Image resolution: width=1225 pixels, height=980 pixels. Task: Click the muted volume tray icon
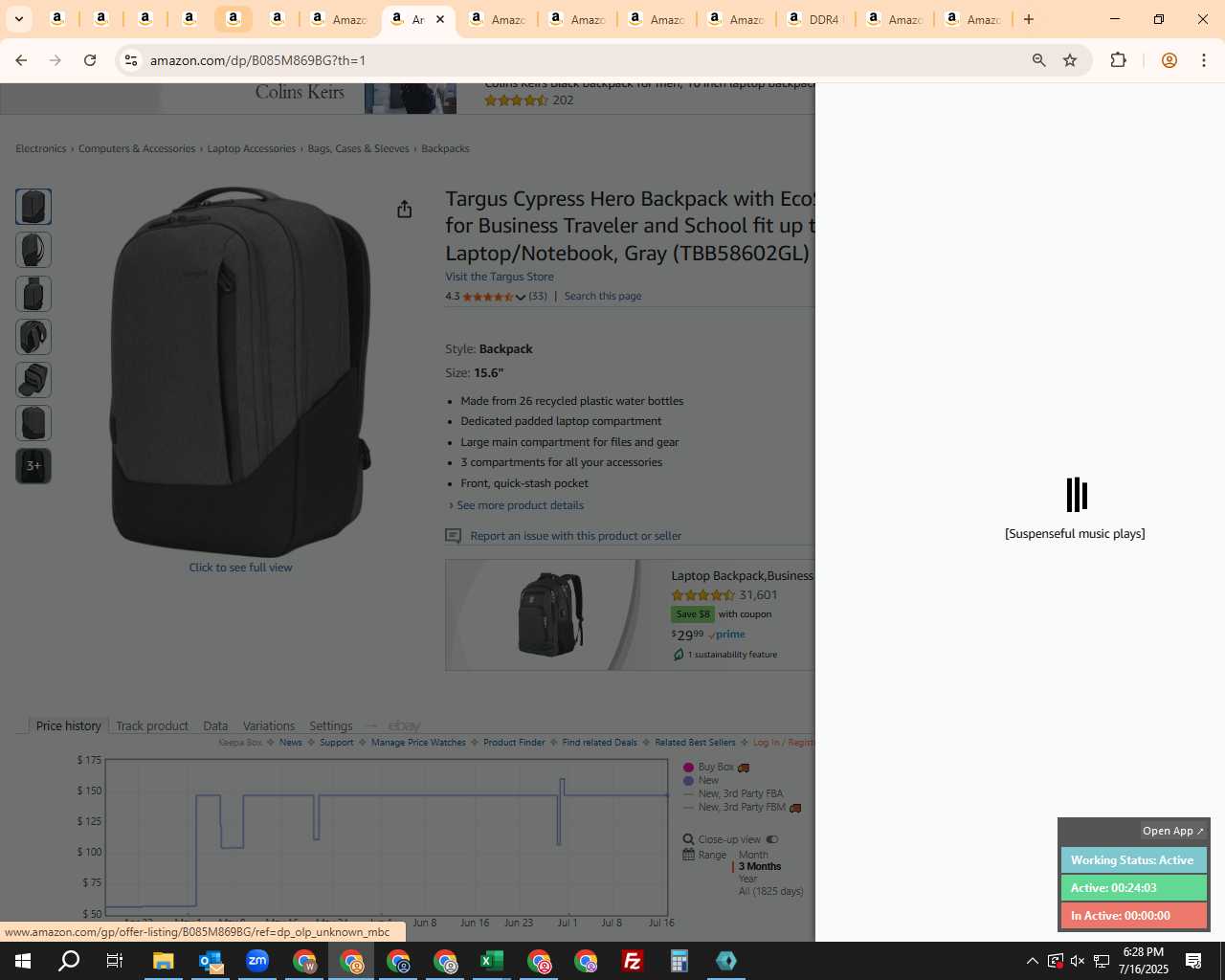pyautogui.click(x=1078, y=961)
